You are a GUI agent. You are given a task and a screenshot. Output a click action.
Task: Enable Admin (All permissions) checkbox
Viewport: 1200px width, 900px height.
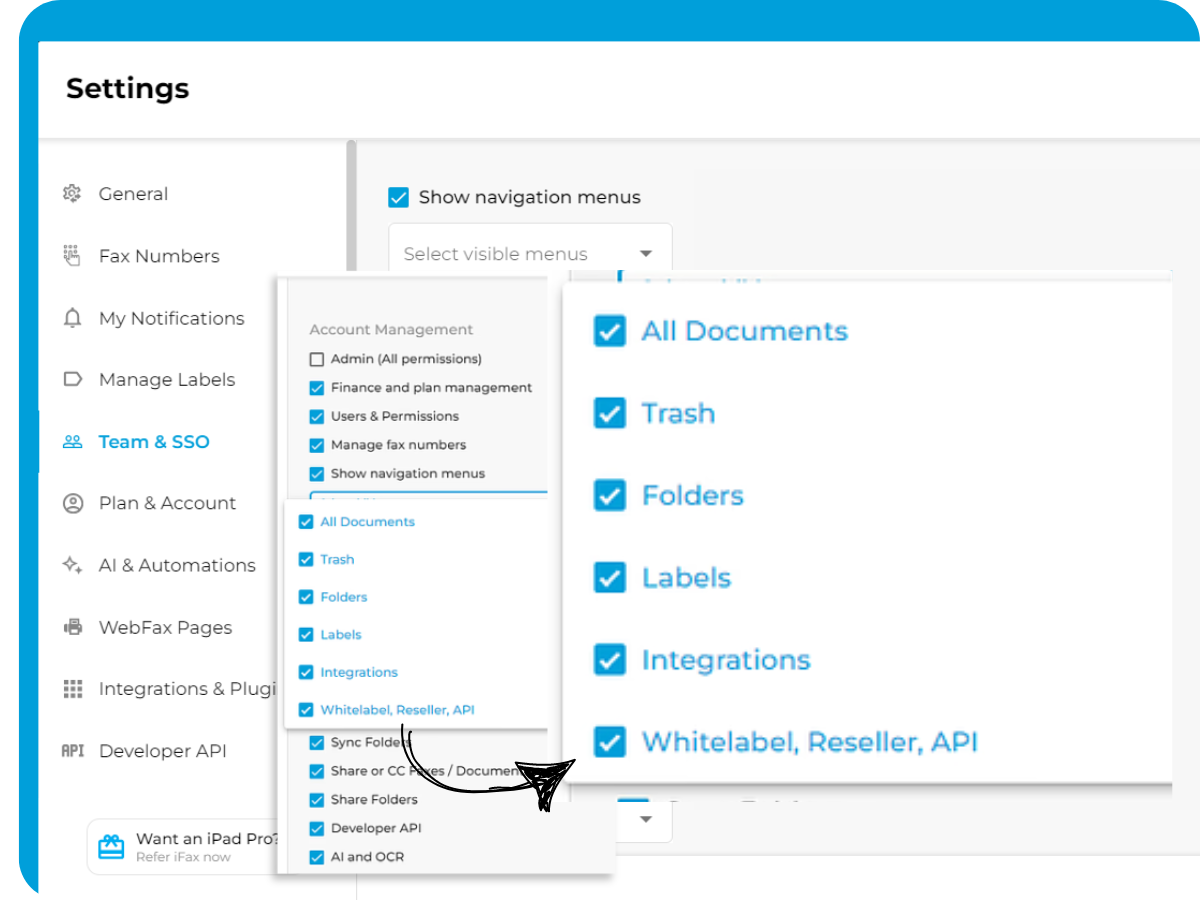[317, 359]
